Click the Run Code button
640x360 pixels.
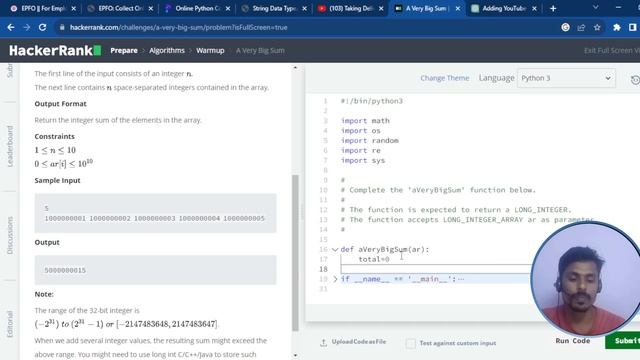[x=572, y=341]
